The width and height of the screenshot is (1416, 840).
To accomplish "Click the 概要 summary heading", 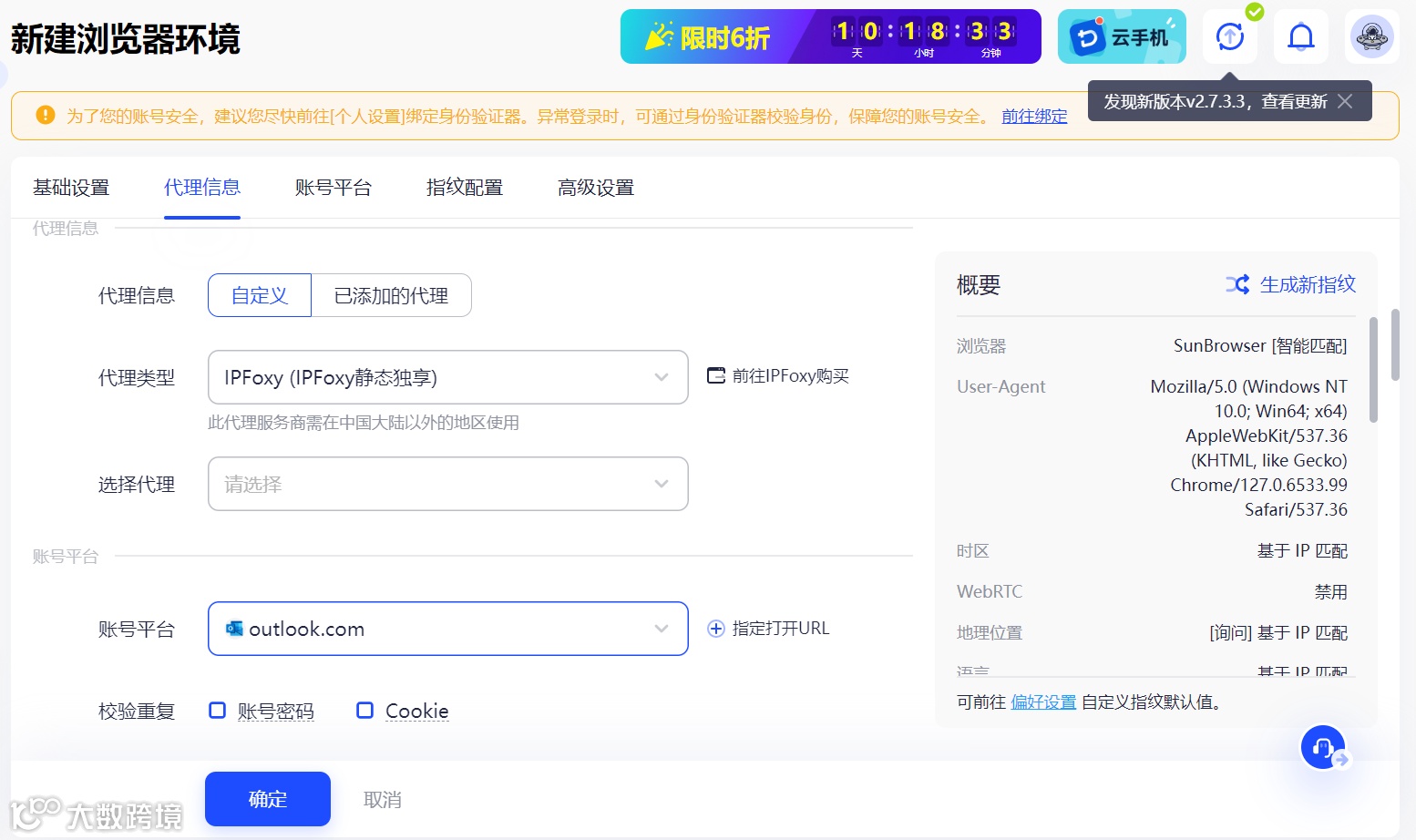I will 979,285.
